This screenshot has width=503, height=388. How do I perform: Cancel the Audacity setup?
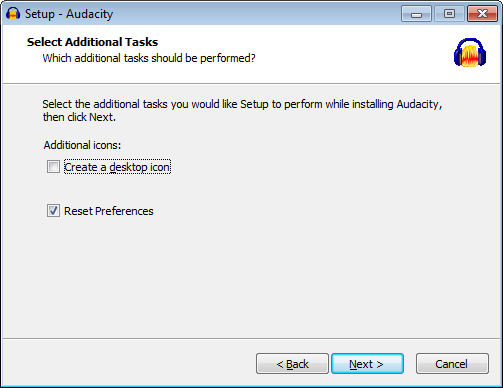tap(452, 364)
